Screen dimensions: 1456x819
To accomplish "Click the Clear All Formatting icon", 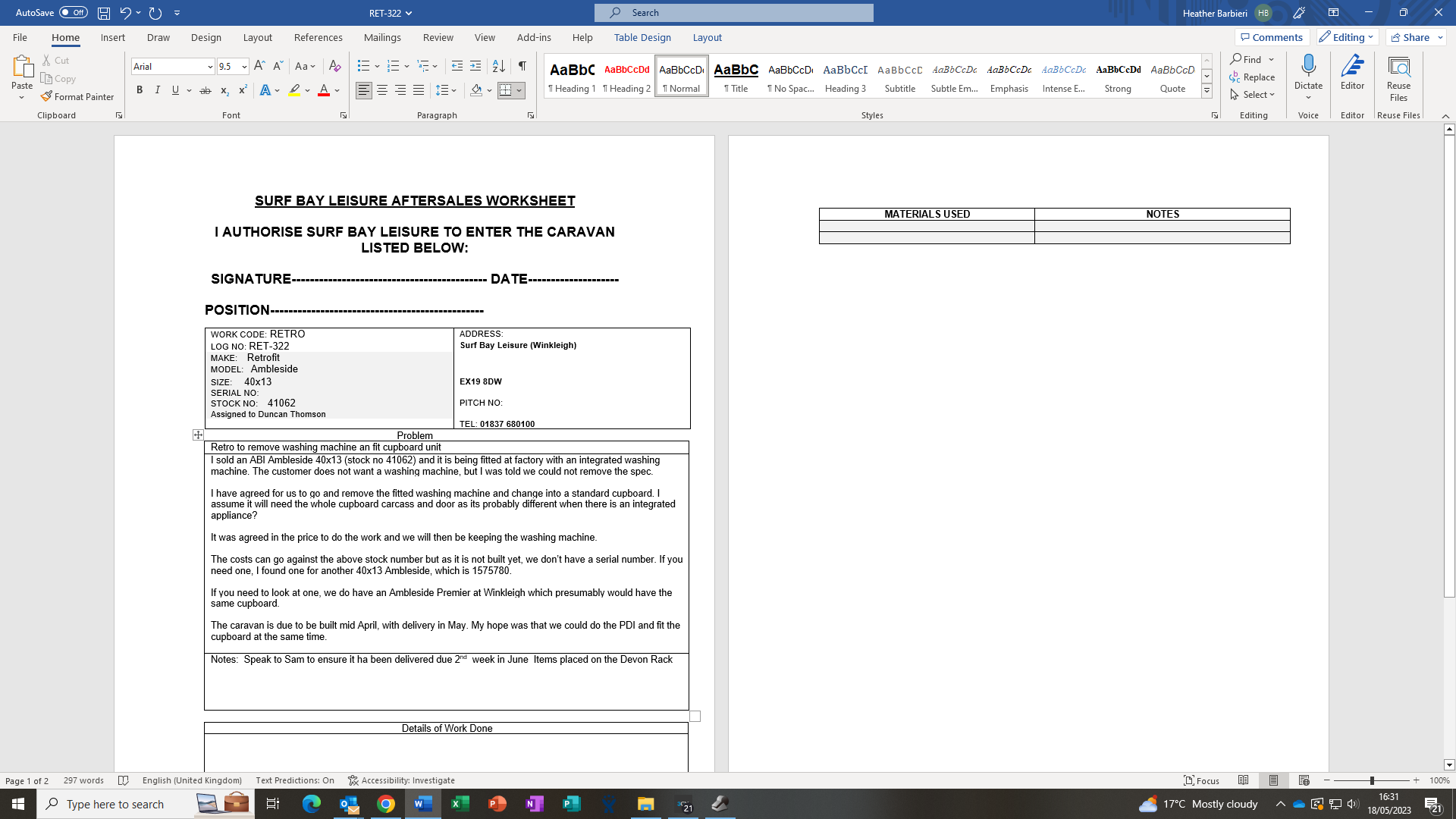I will (x=334, y=66).
